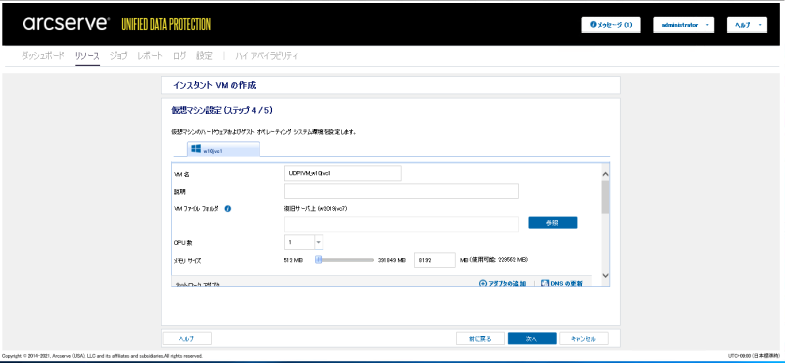
Task: Click the arcserve Unified Data Protection logo
Action: pyautogui.click(x=116, y=24)
